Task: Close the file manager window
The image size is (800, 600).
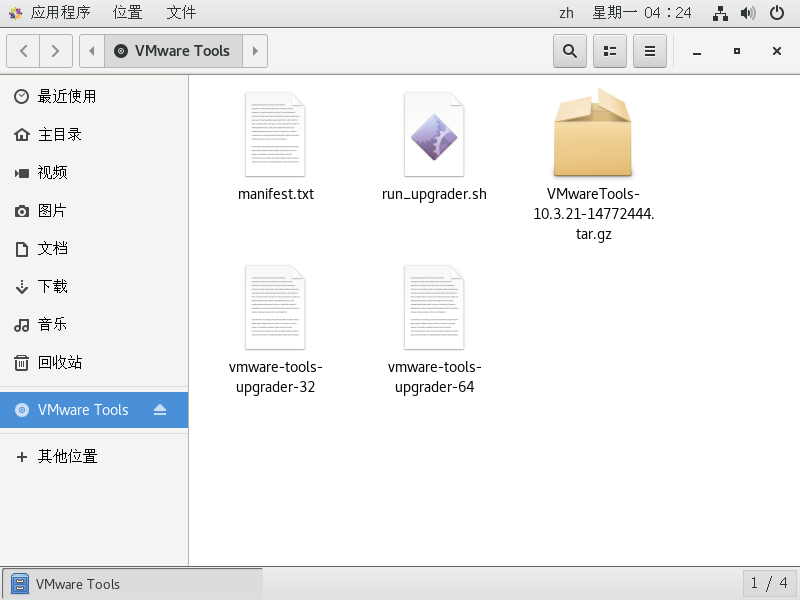Action: [777, 51]
